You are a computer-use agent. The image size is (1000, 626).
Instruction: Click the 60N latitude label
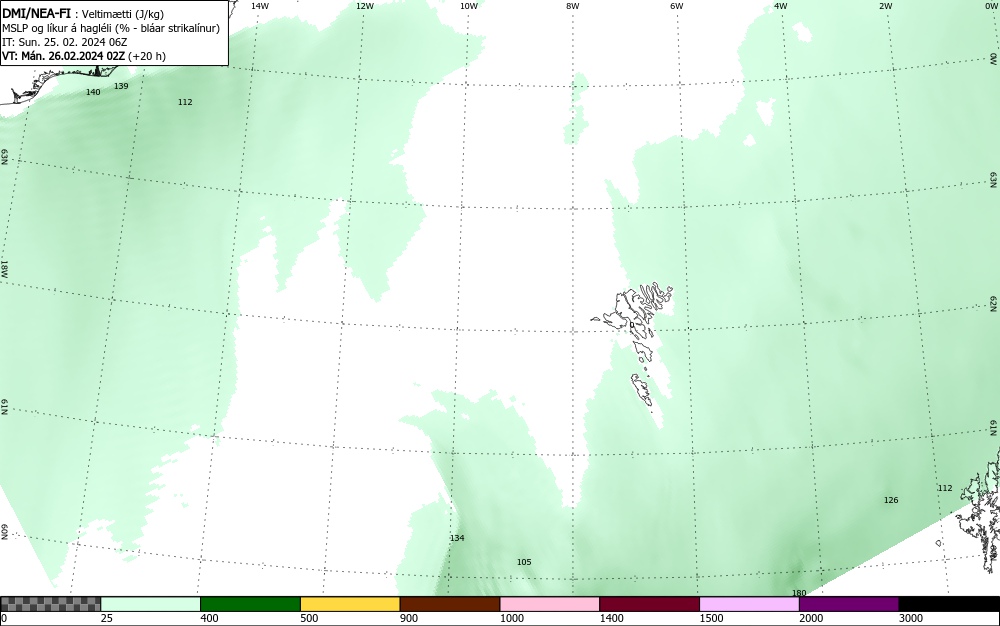click(x=4, y=532)
